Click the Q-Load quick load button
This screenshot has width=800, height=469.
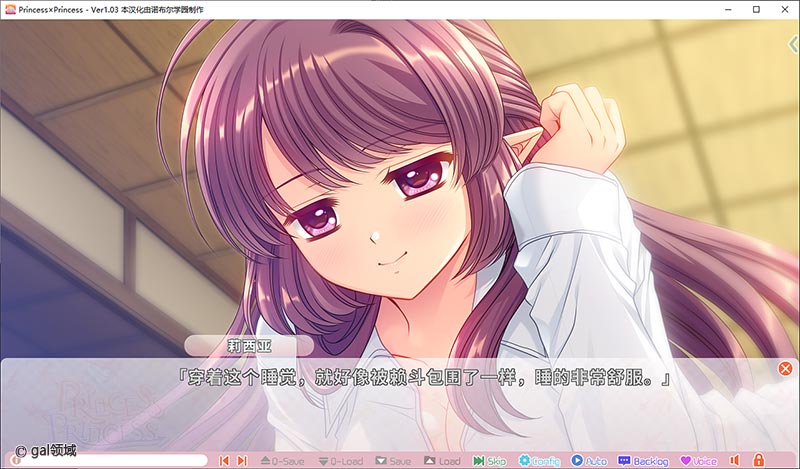(x=339, y=461)
